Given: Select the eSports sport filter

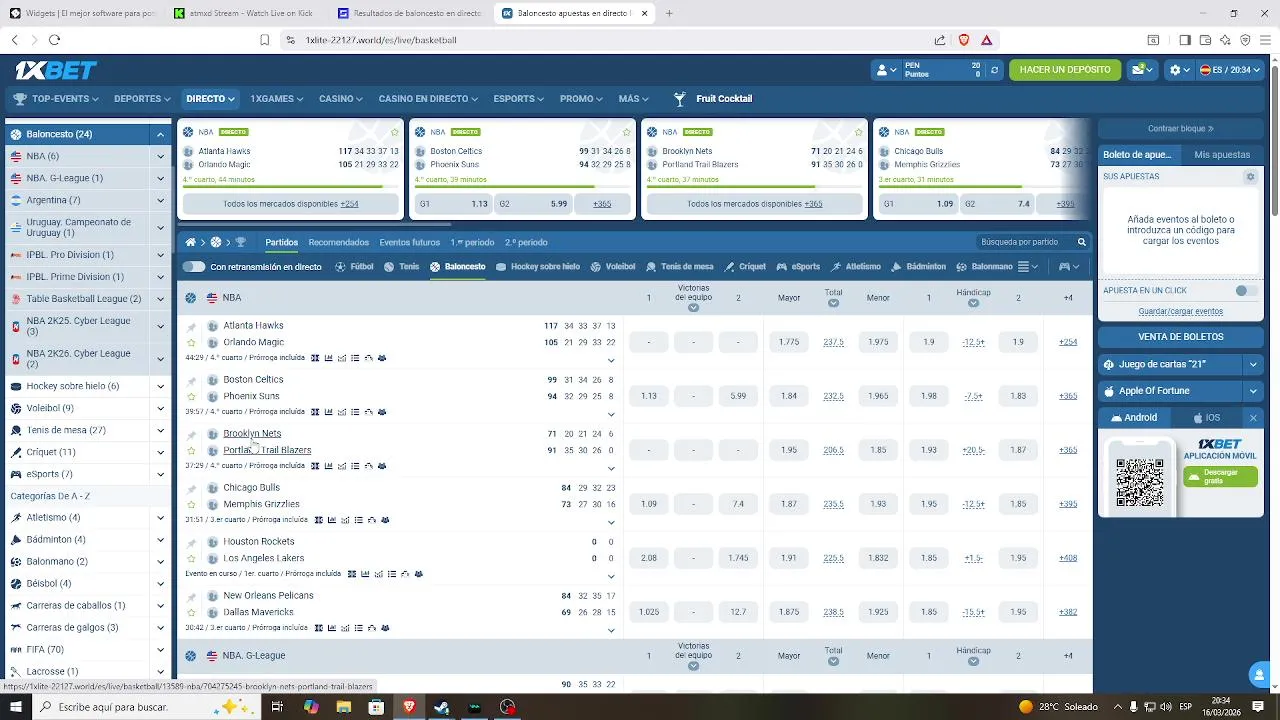Looking at the screenshot, I should [797, 267].
